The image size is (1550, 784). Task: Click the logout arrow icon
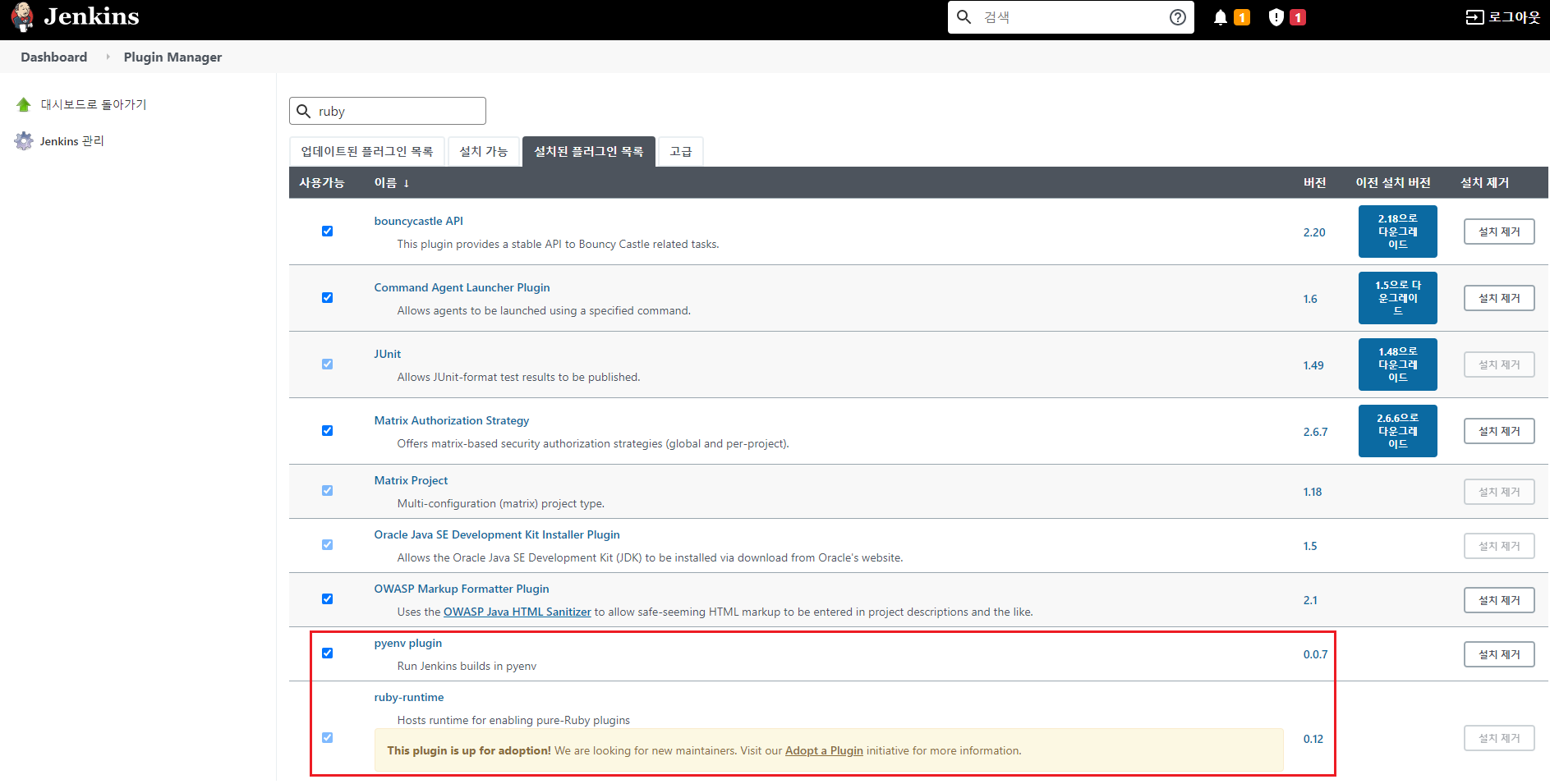1474,17
